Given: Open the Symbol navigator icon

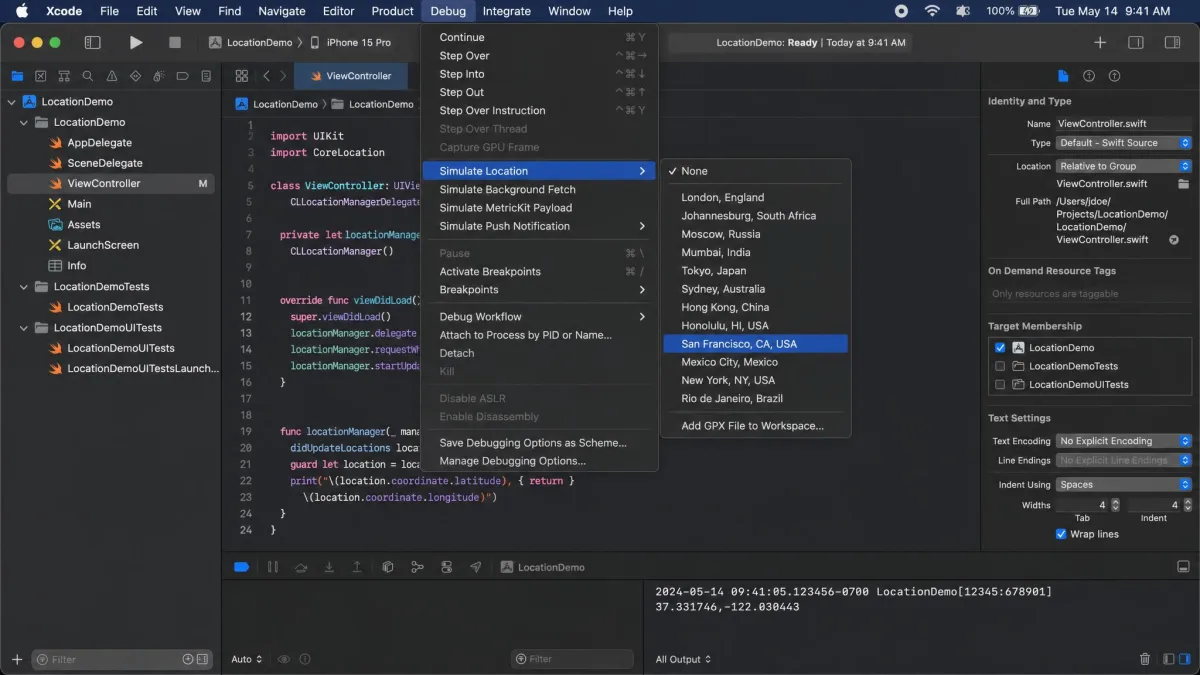Looking at the screenshot, I should pyautogui.click(x=64, y=76).
